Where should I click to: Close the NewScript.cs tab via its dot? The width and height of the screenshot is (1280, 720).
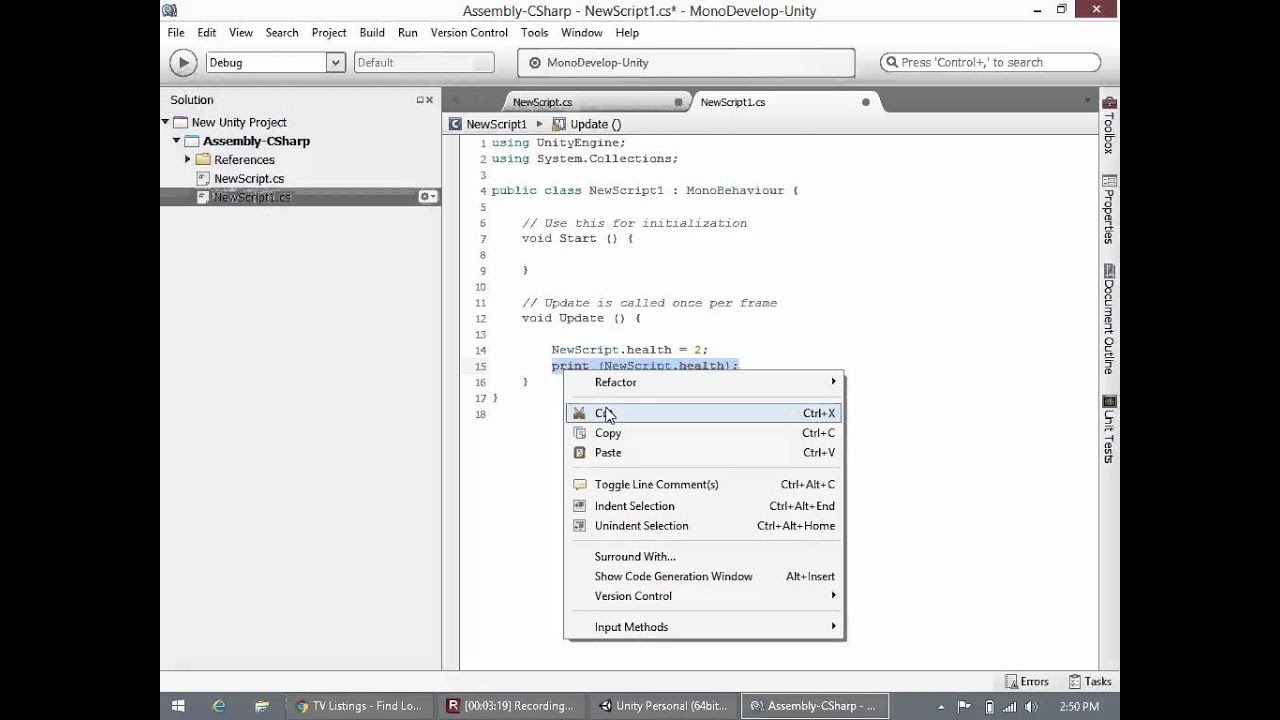point(679,102)
